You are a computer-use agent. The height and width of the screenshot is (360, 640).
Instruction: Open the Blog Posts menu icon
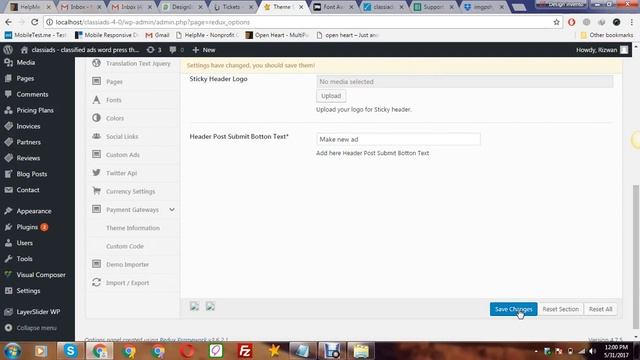[x=8, y=174]
